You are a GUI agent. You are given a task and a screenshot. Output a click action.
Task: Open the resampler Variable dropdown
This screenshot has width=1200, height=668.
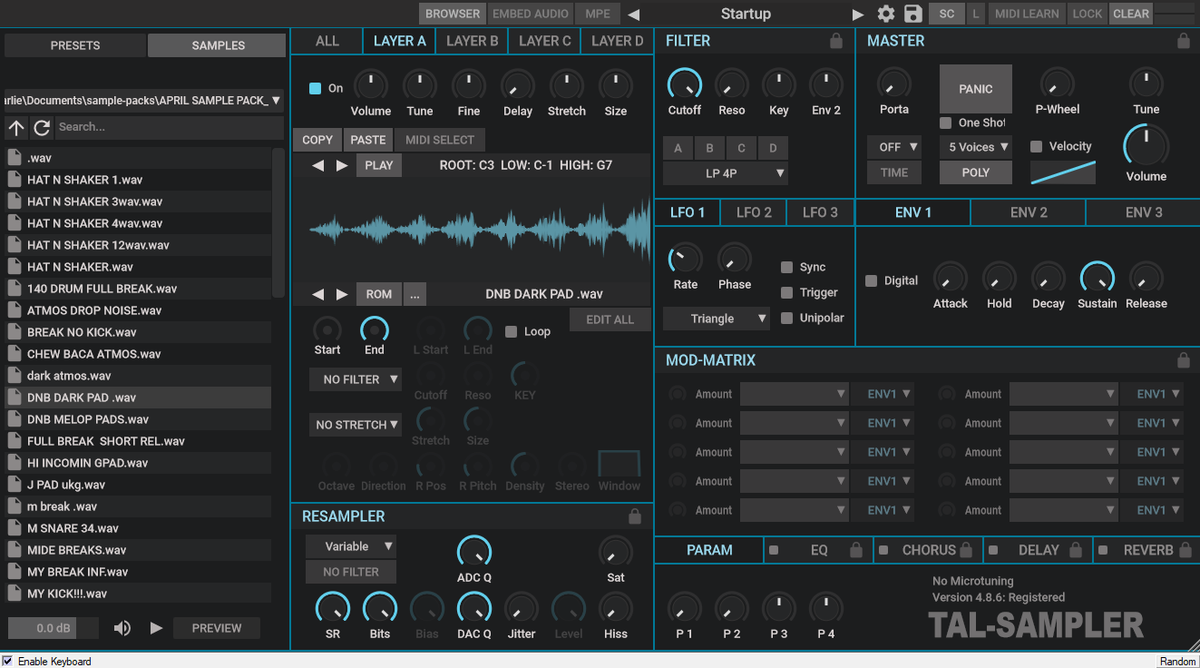click(351, 546)
